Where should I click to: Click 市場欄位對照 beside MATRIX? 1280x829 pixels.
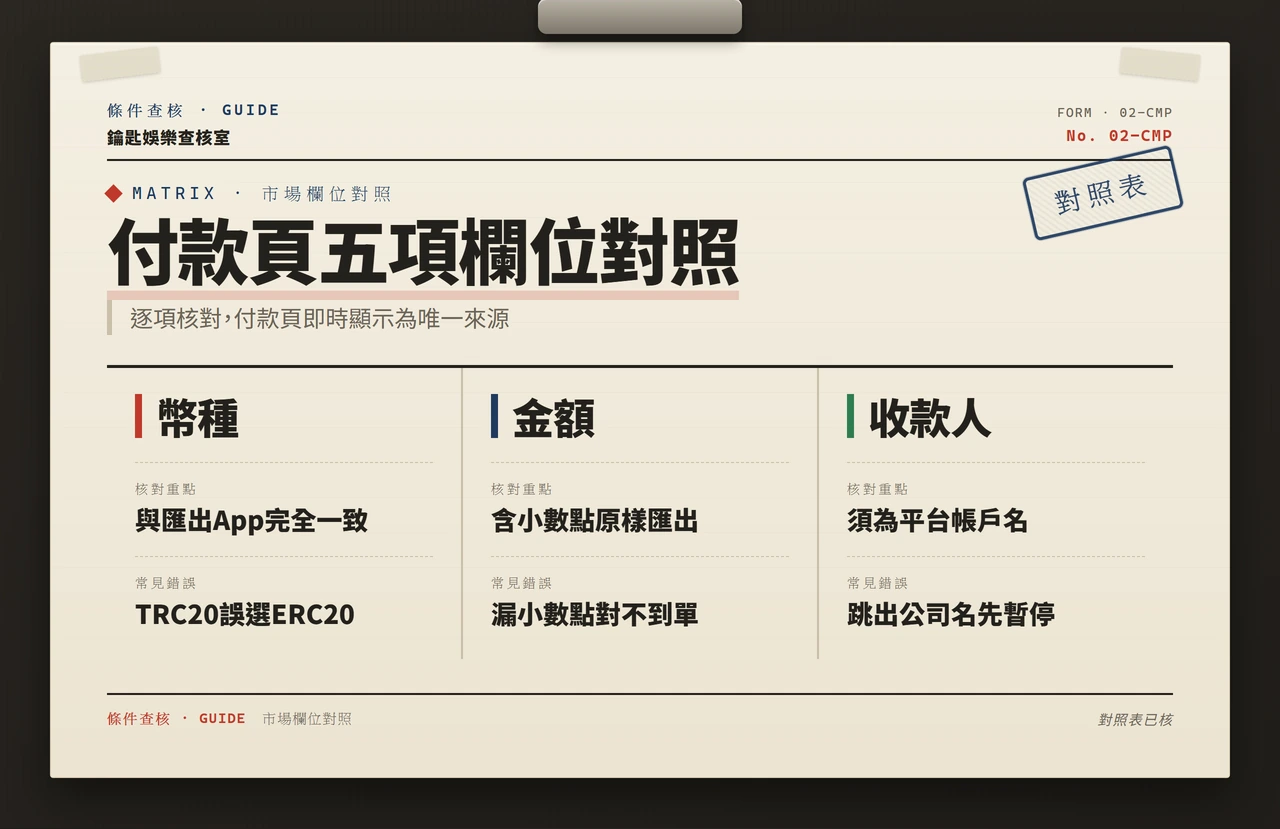pos(326,194)
